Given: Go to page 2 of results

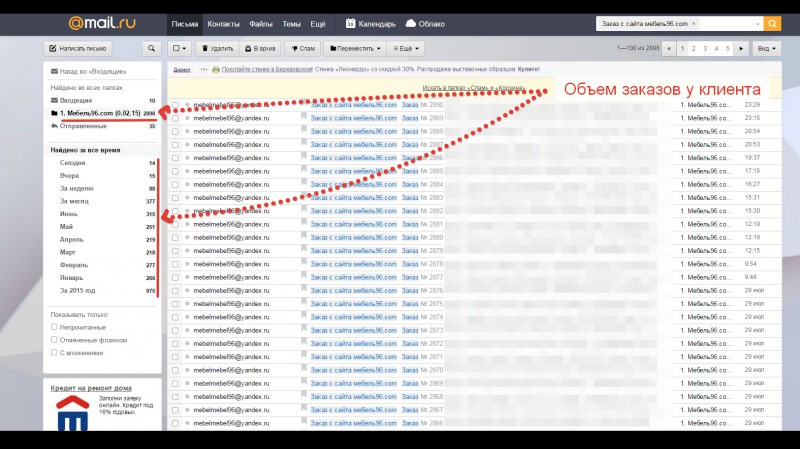Looking at the screenshot, I should pos(693,48).
